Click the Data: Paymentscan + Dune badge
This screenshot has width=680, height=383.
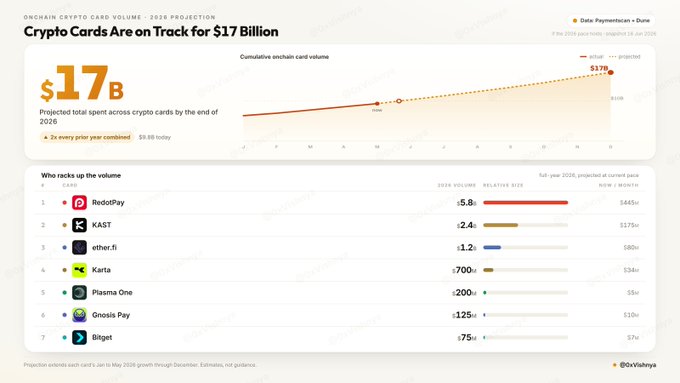(611, 20)
